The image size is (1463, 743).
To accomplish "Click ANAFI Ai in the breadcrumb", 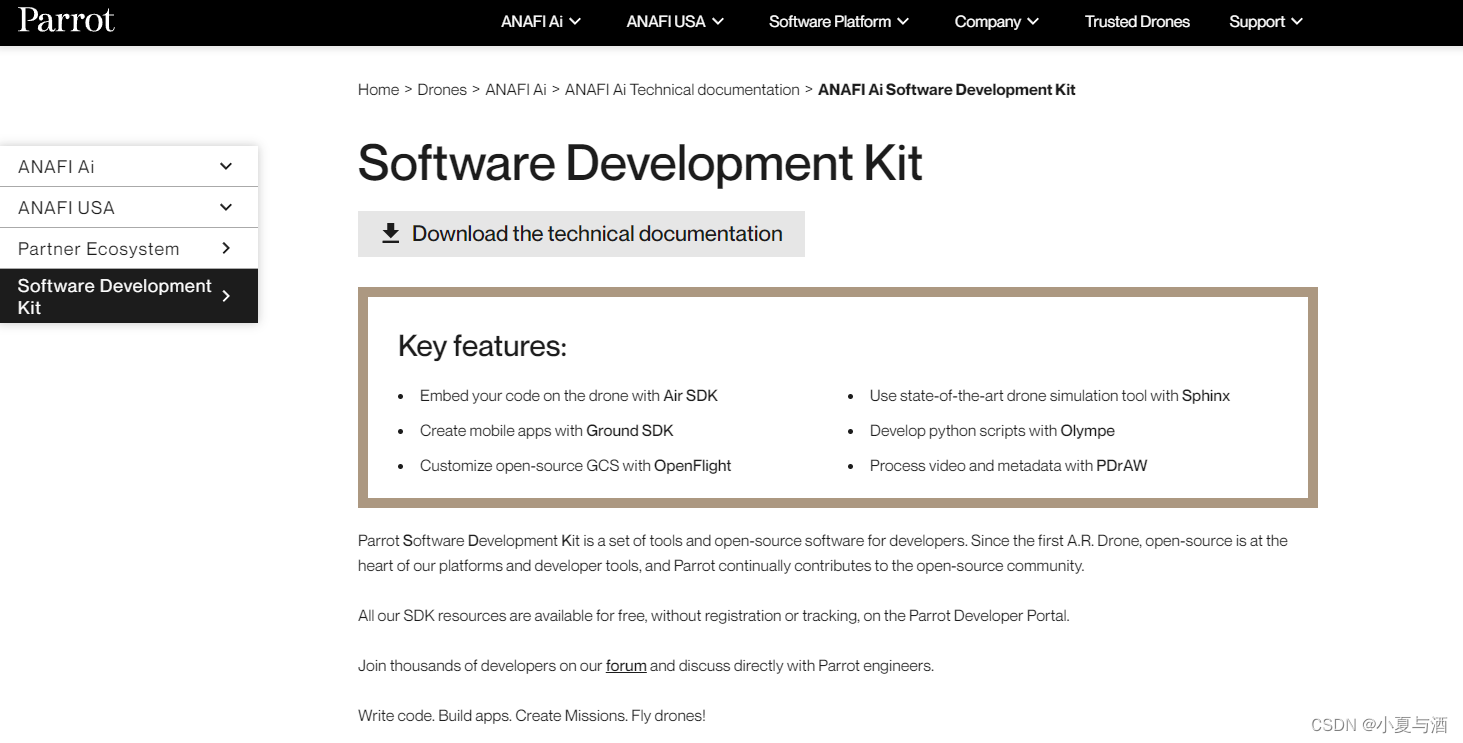I will [516, 90].
